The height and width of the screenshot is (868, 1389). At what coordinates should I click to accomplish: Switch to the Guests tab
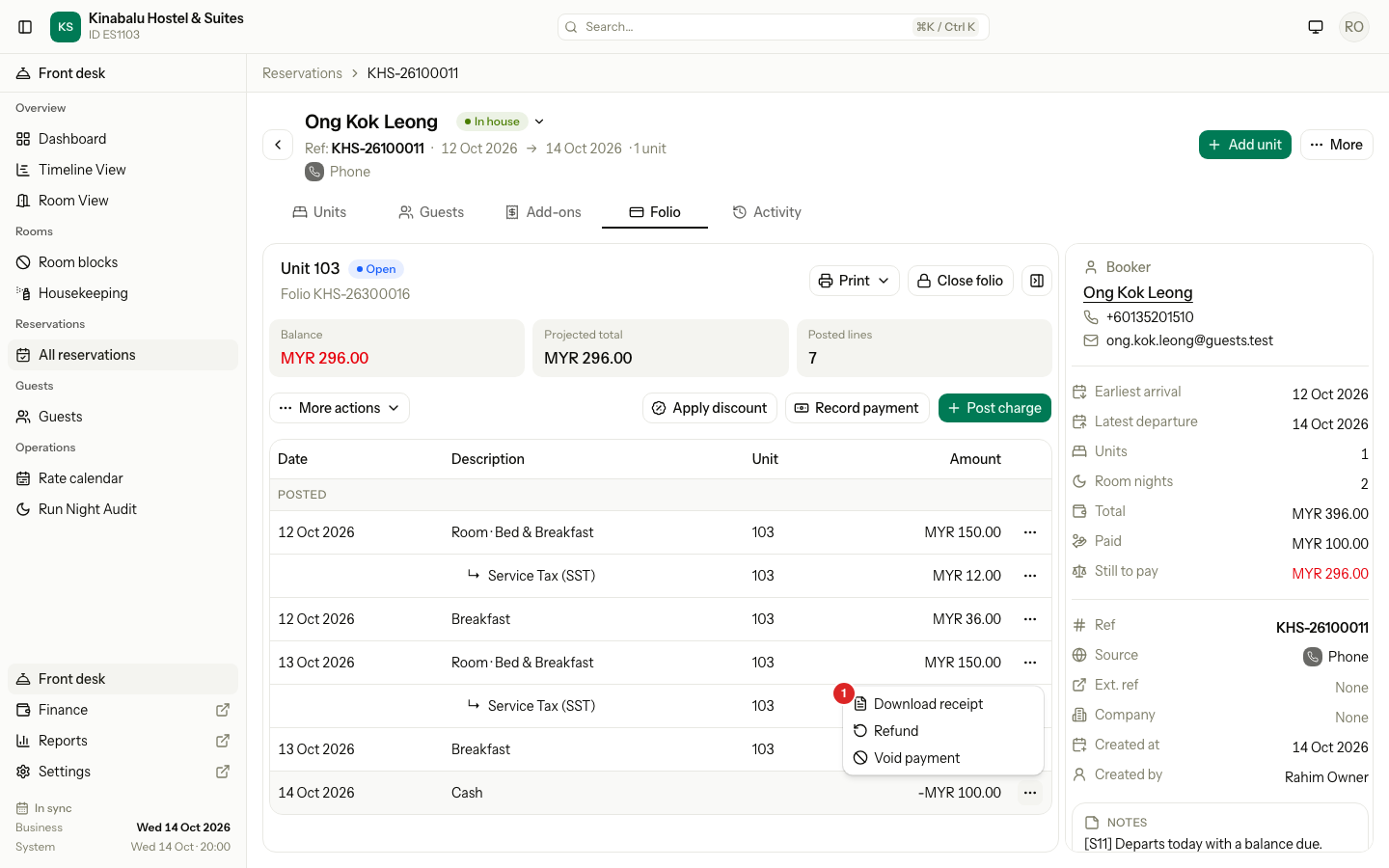point(431,212)
